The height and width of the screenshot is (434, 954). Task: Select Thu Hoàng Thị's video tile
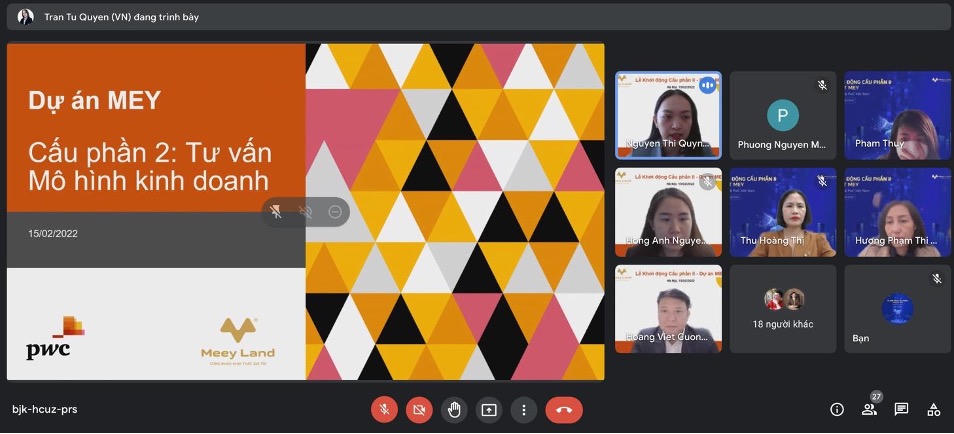click(x=783, y=212)
